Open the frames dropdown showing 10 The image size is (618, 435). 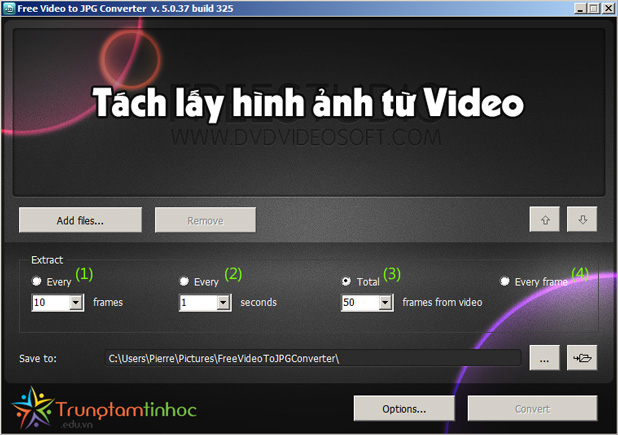76,303
